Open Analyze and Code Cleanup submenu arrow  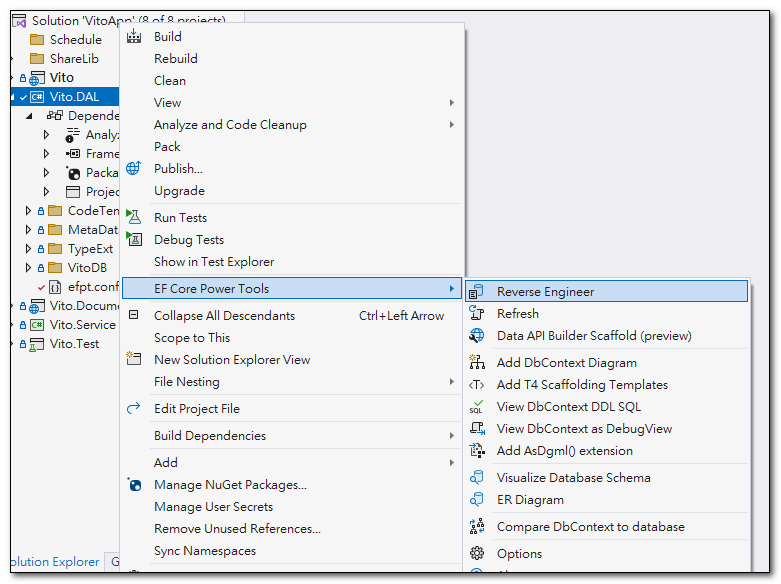[451, 125]
